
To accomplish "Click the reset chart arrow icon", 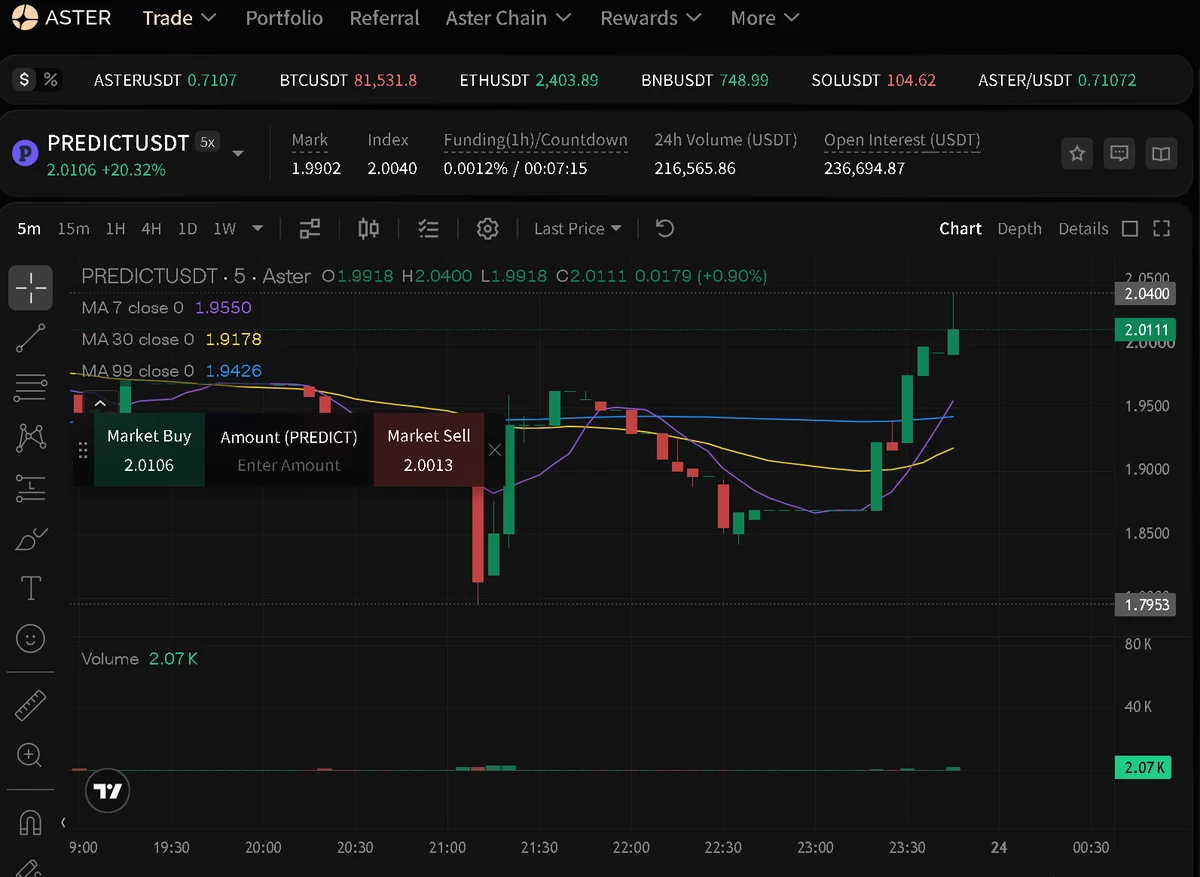I will 665,229.
